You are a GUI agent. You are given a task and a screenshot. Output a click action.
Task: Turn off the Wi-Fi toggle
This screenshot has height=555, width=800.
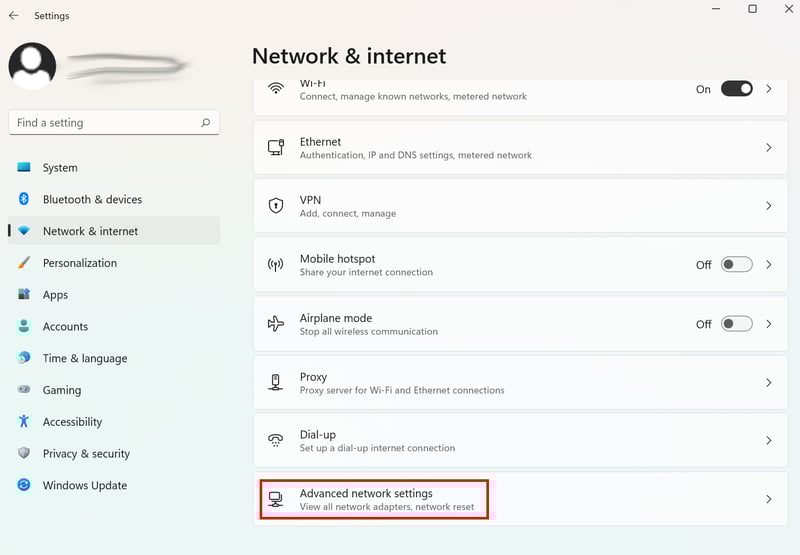tap(736, 89)
